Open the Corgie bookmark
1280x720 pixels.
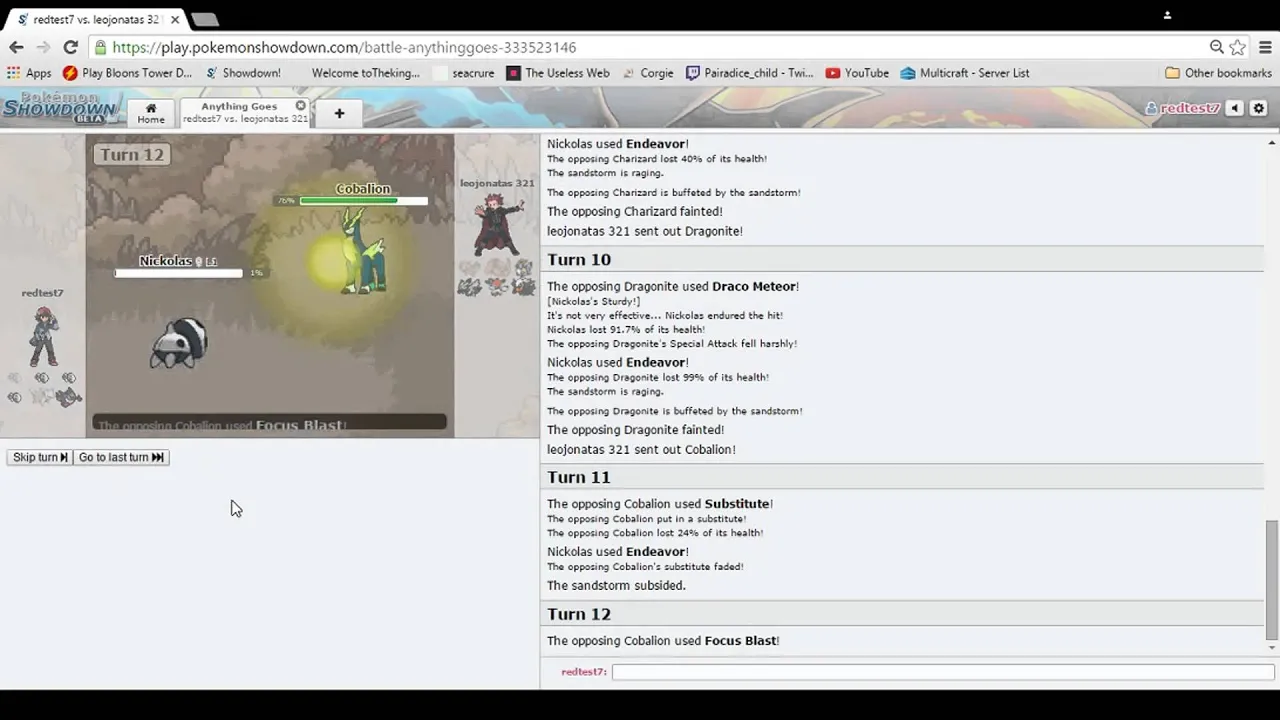(648, 73)
